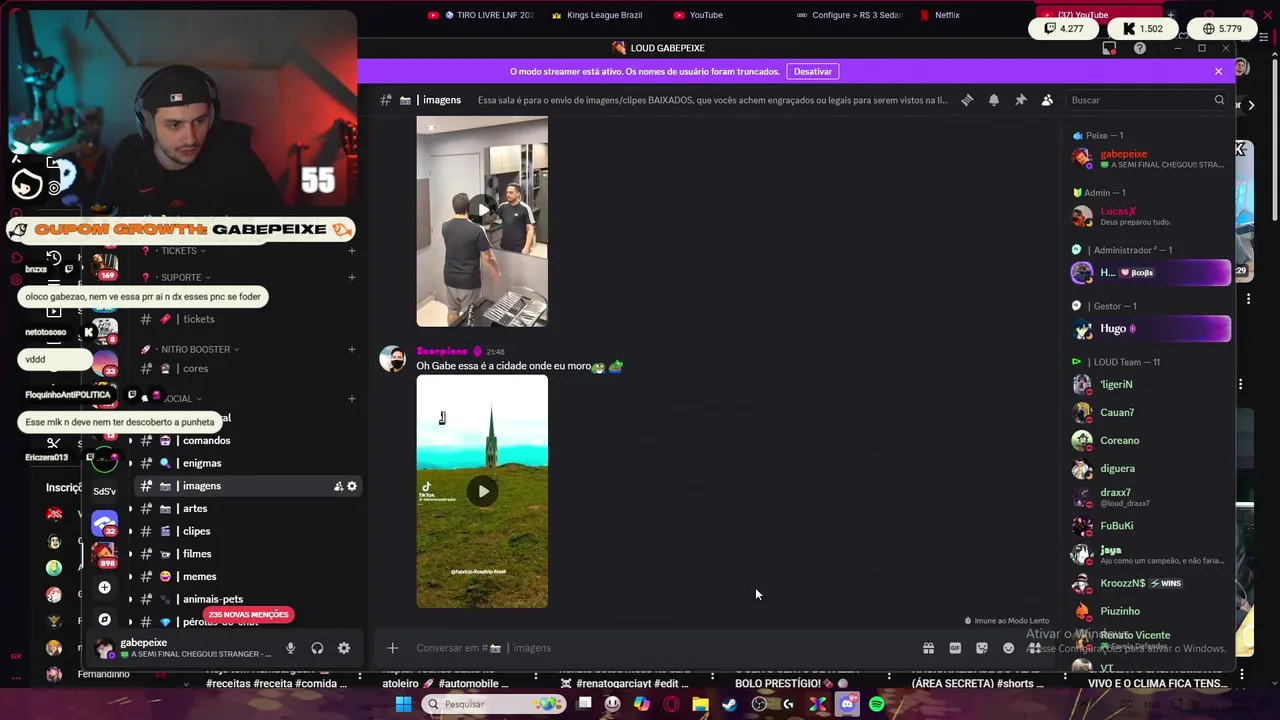Open Steam from the taskbar

(x=729, y=704)
